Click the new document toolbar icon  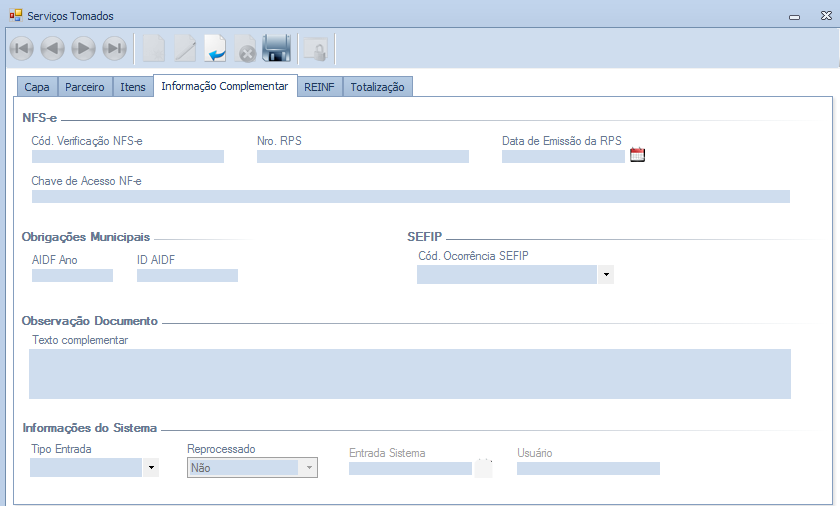pos(154,48)
